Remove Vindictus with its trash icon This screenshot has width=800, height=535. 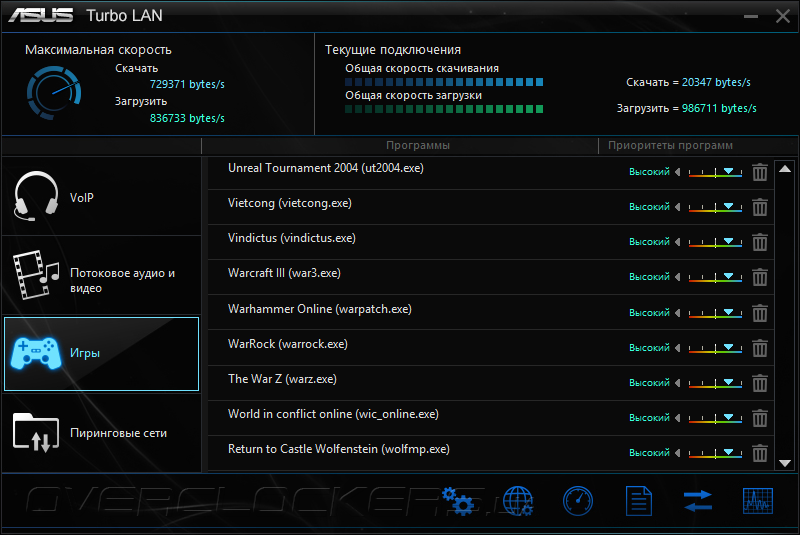[760, 242]
